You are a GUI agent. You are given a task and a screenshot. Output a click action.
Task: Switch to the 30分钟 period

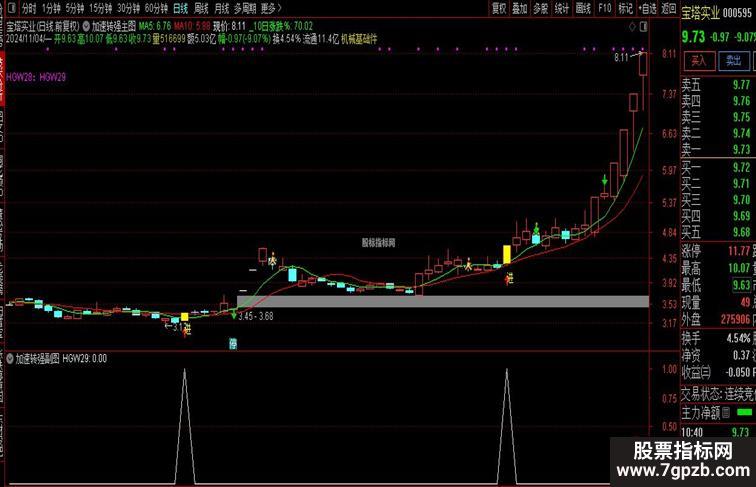pos(128,8)
